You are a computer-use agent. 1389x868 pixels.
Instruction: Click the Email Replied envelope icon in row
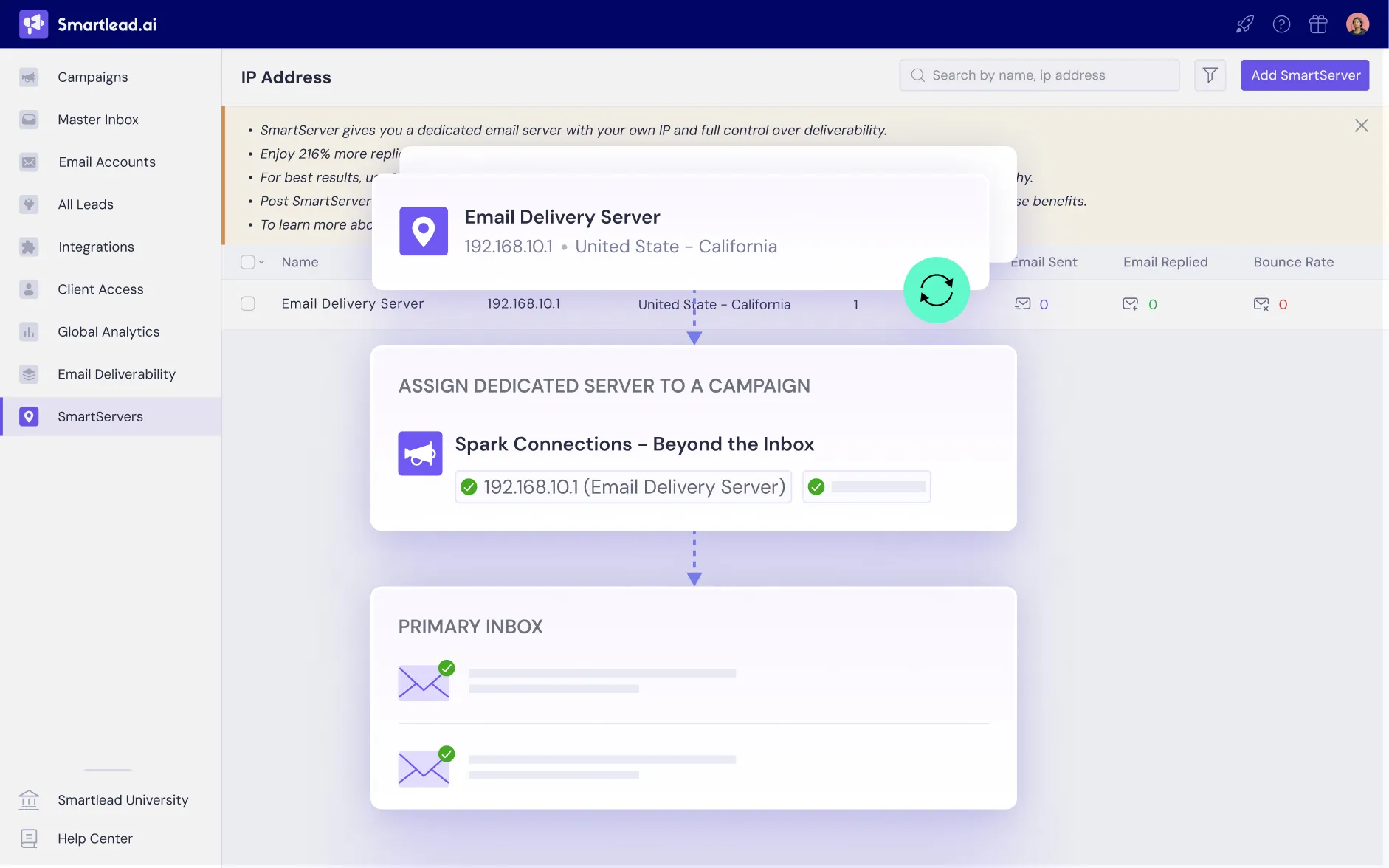1131,304
